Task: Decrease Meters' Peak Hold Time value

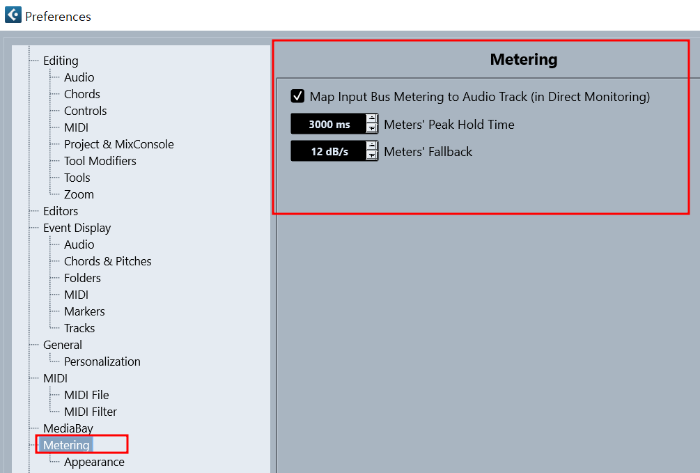Action: (x=371, y=129)
